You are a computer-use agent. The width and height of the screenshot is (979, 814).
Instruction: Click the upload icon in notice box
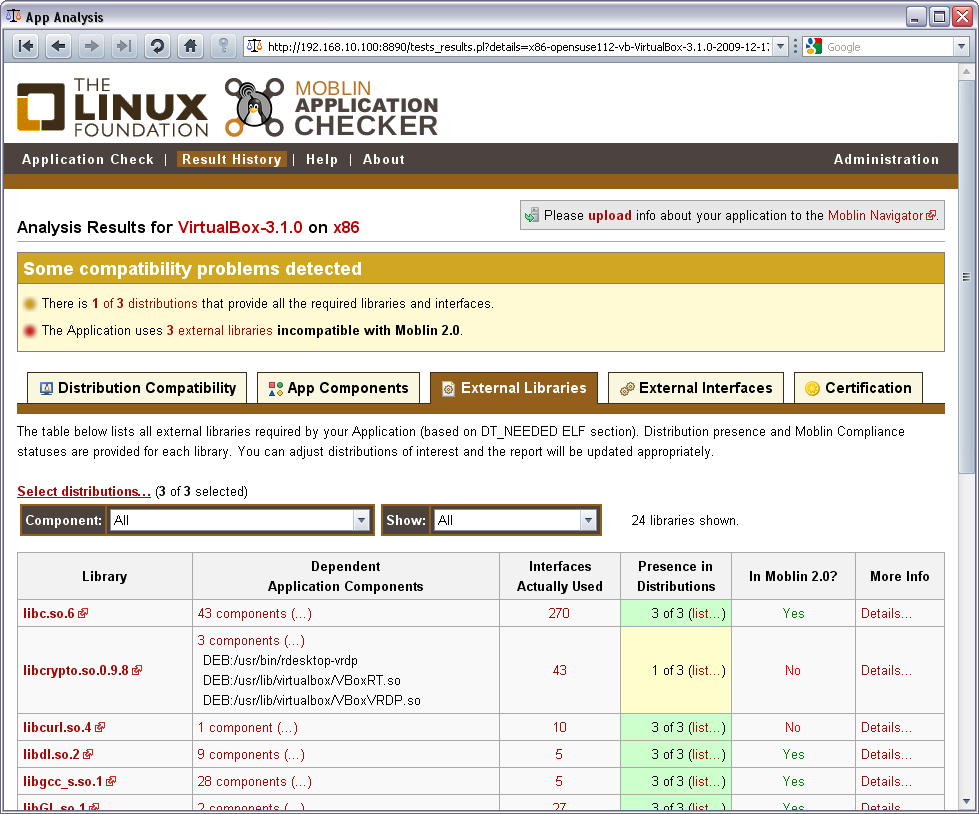click(x=531, y=215)
